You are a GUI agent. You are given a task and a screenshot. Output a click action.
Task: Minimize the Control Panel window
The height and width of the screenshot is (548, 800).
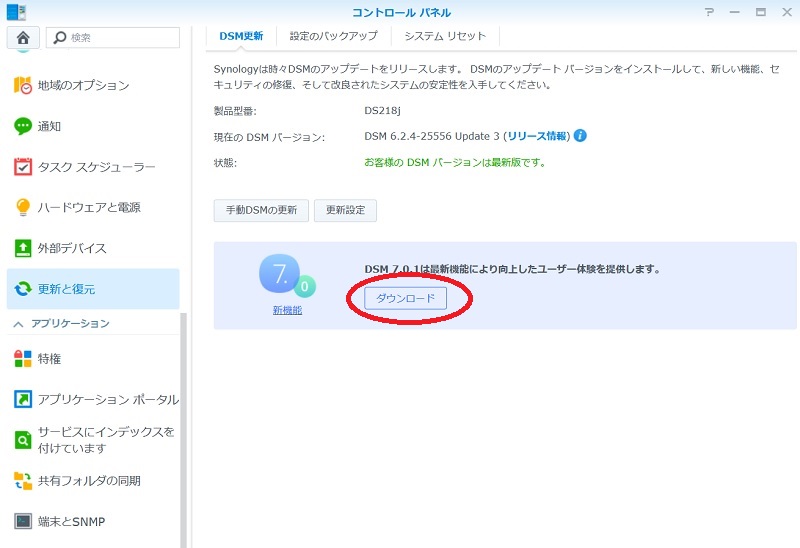tap(735, 12)
